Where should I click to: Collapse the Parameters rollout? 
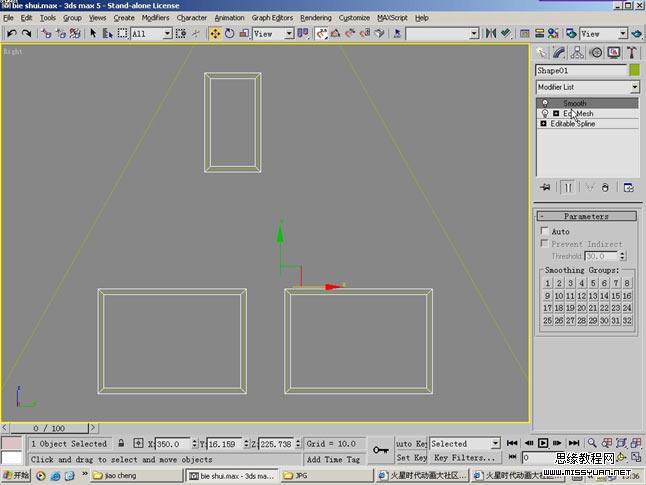tap(587, 216)
